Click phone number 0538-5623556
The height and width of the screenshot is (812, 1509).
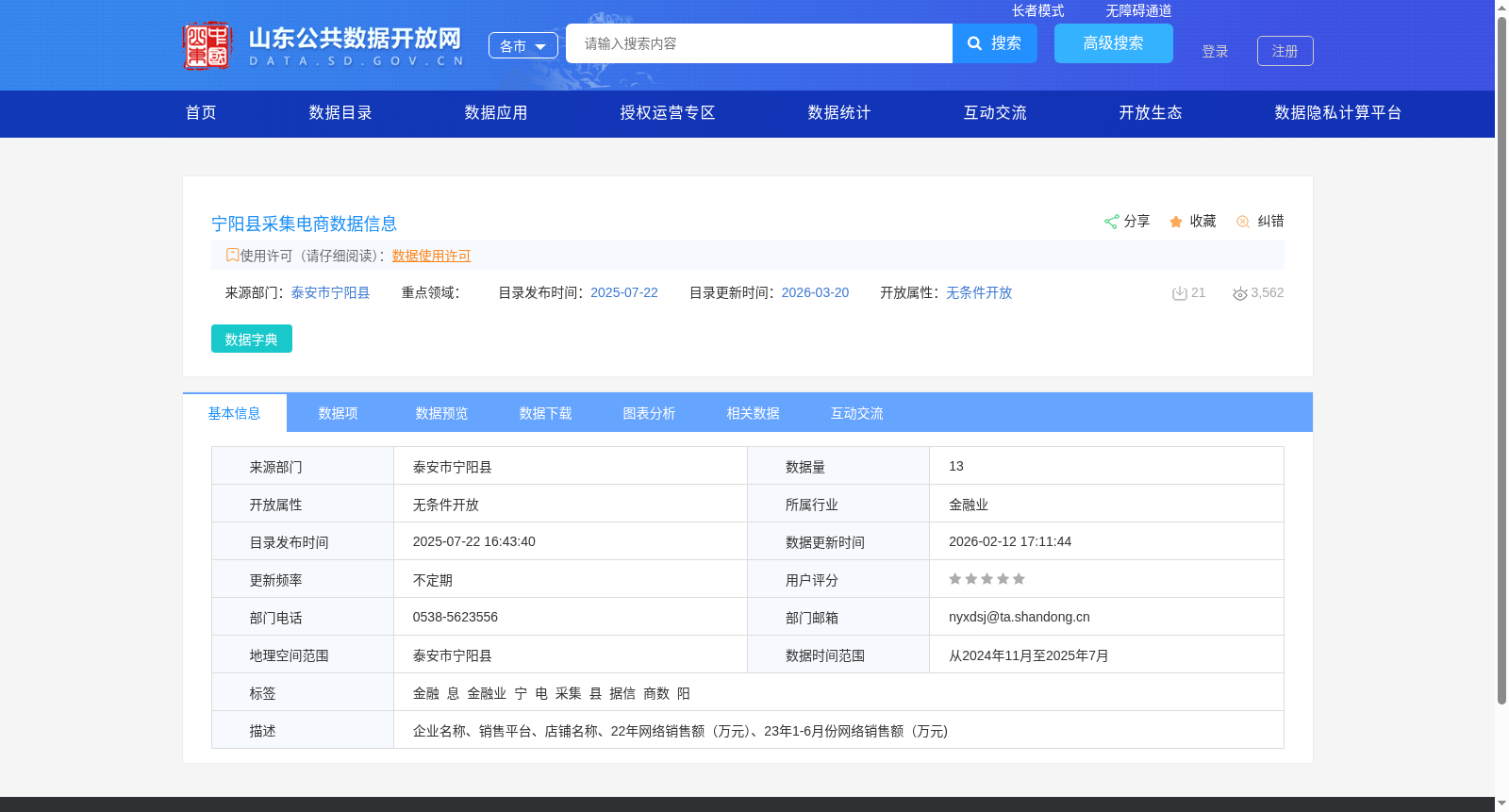(x=456, y=617)
